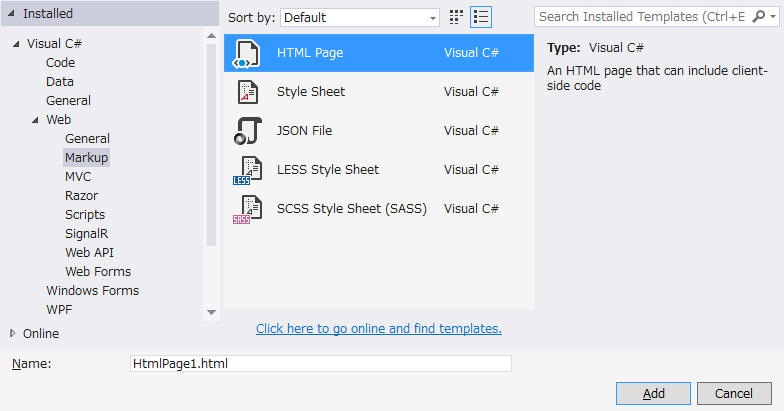Select the Razor category
The image size is (784, 411).
pyautogui.click(x=81, y=196)
